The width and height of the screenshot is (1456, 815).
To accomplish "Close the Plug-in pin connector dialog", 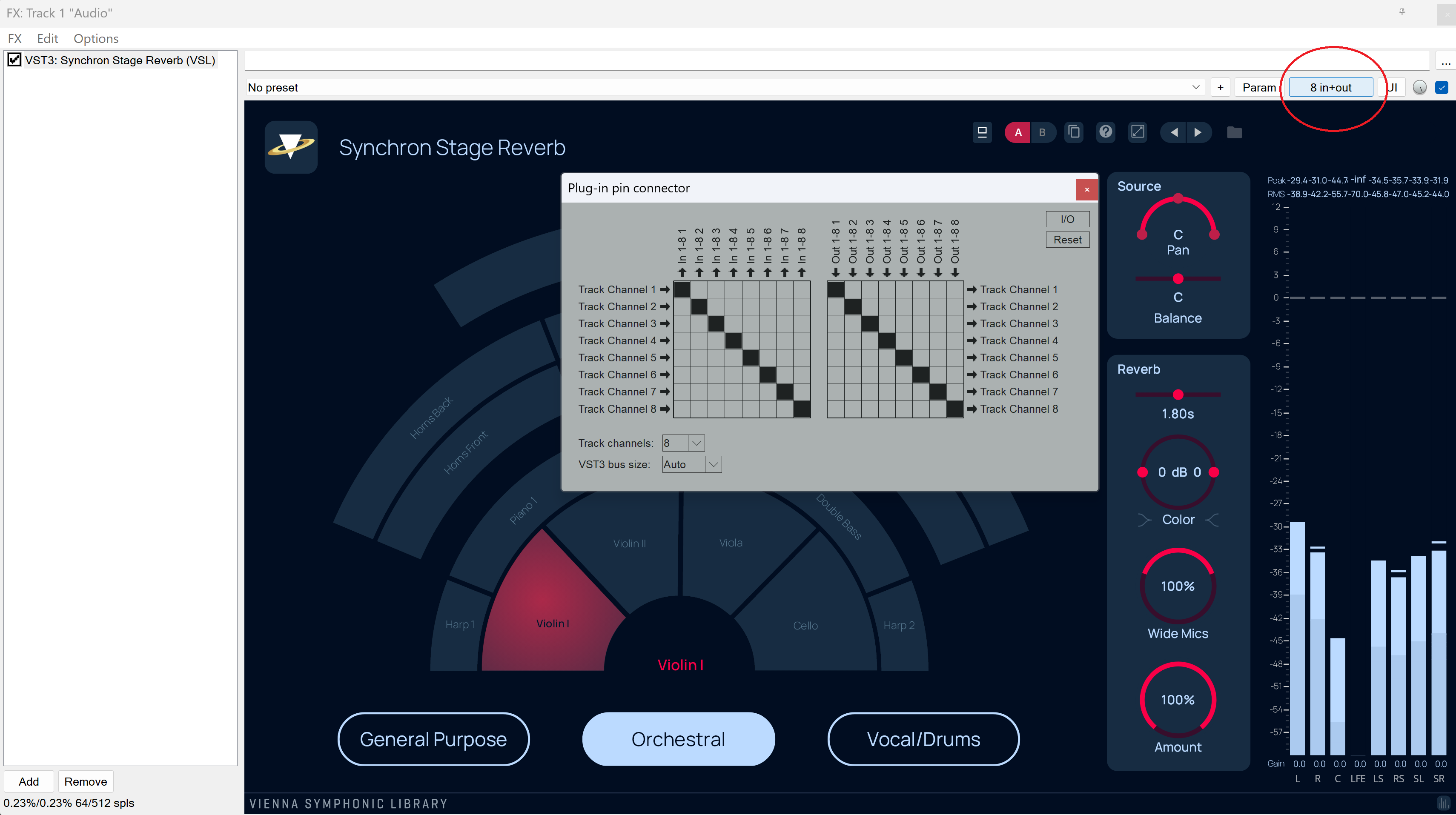I will 1086,189.
